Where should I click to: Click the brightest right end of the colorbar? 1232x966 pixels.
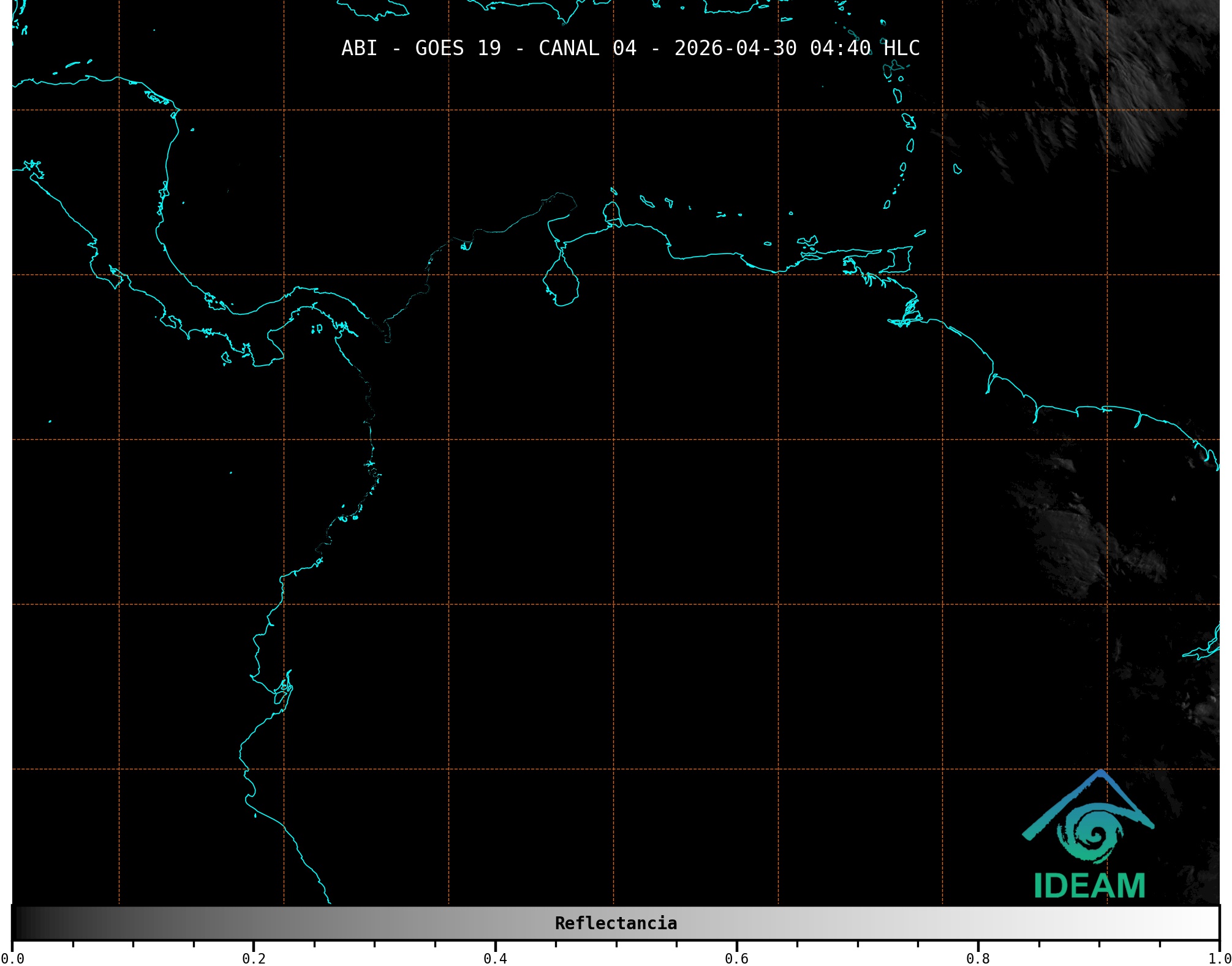[1212, 923]
